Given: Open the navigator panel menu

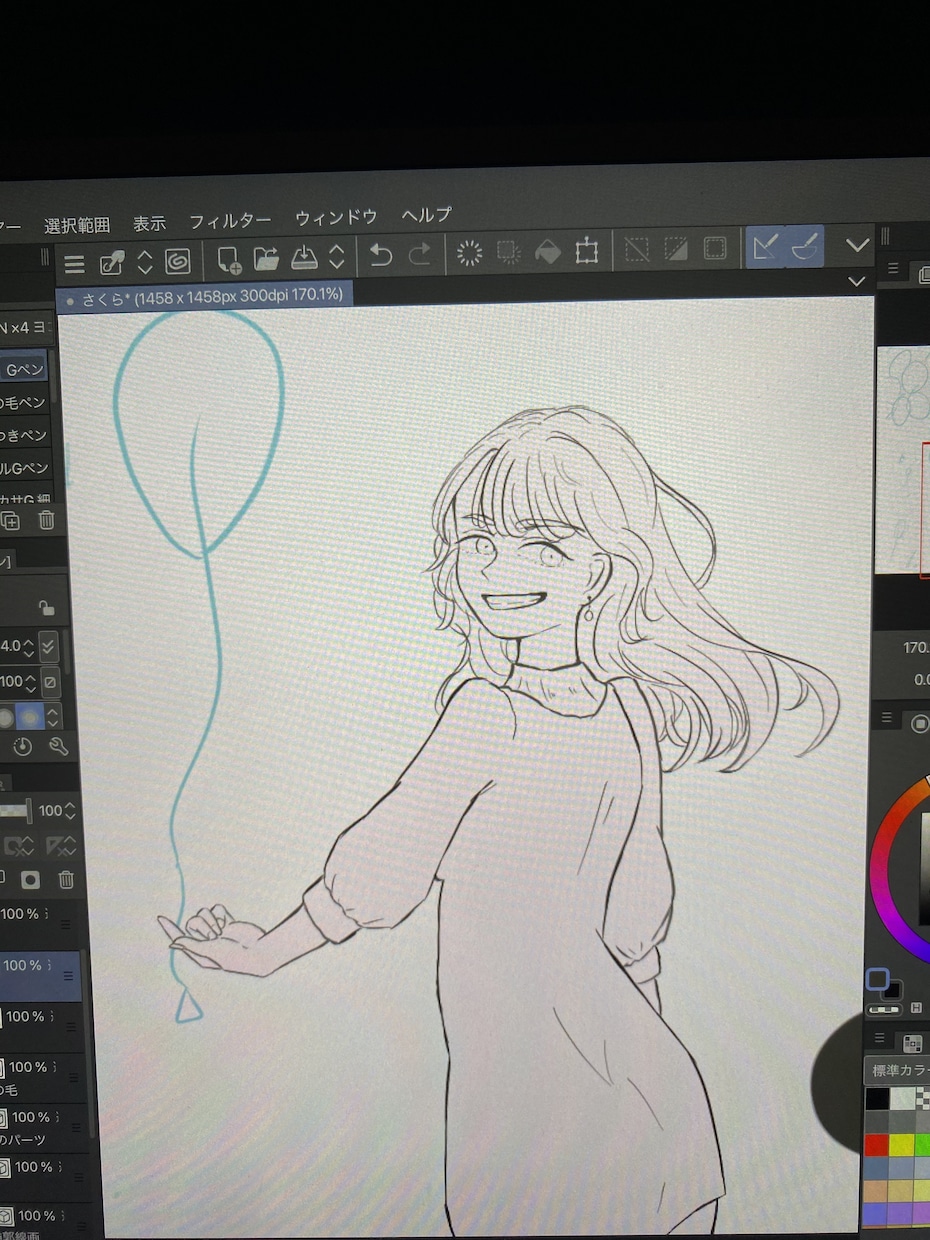Looking at the screenshot, I should coord(893,269).
